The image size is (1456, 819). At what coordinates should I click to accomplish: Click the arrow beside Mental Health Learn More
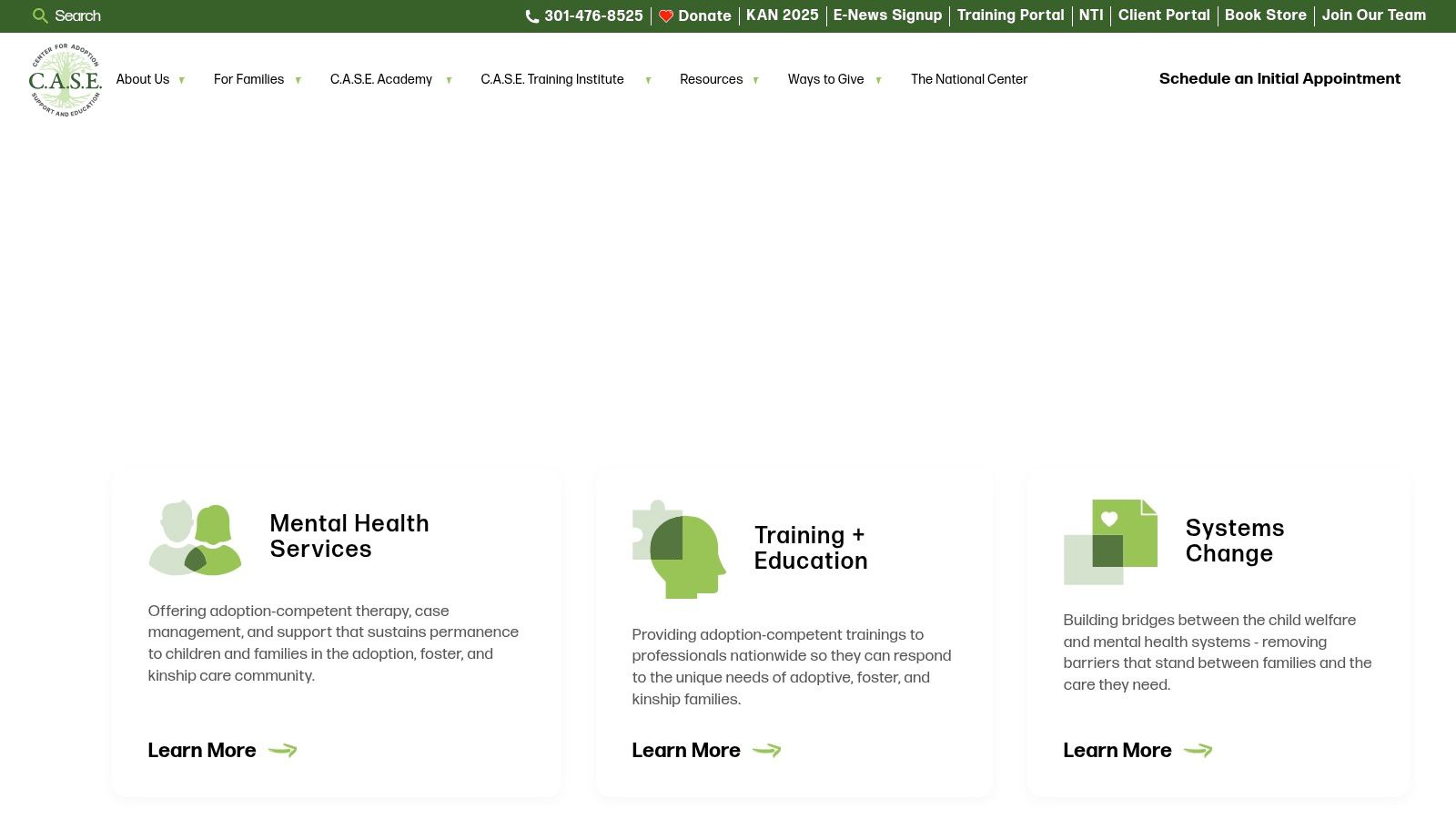tap(285, 750)
